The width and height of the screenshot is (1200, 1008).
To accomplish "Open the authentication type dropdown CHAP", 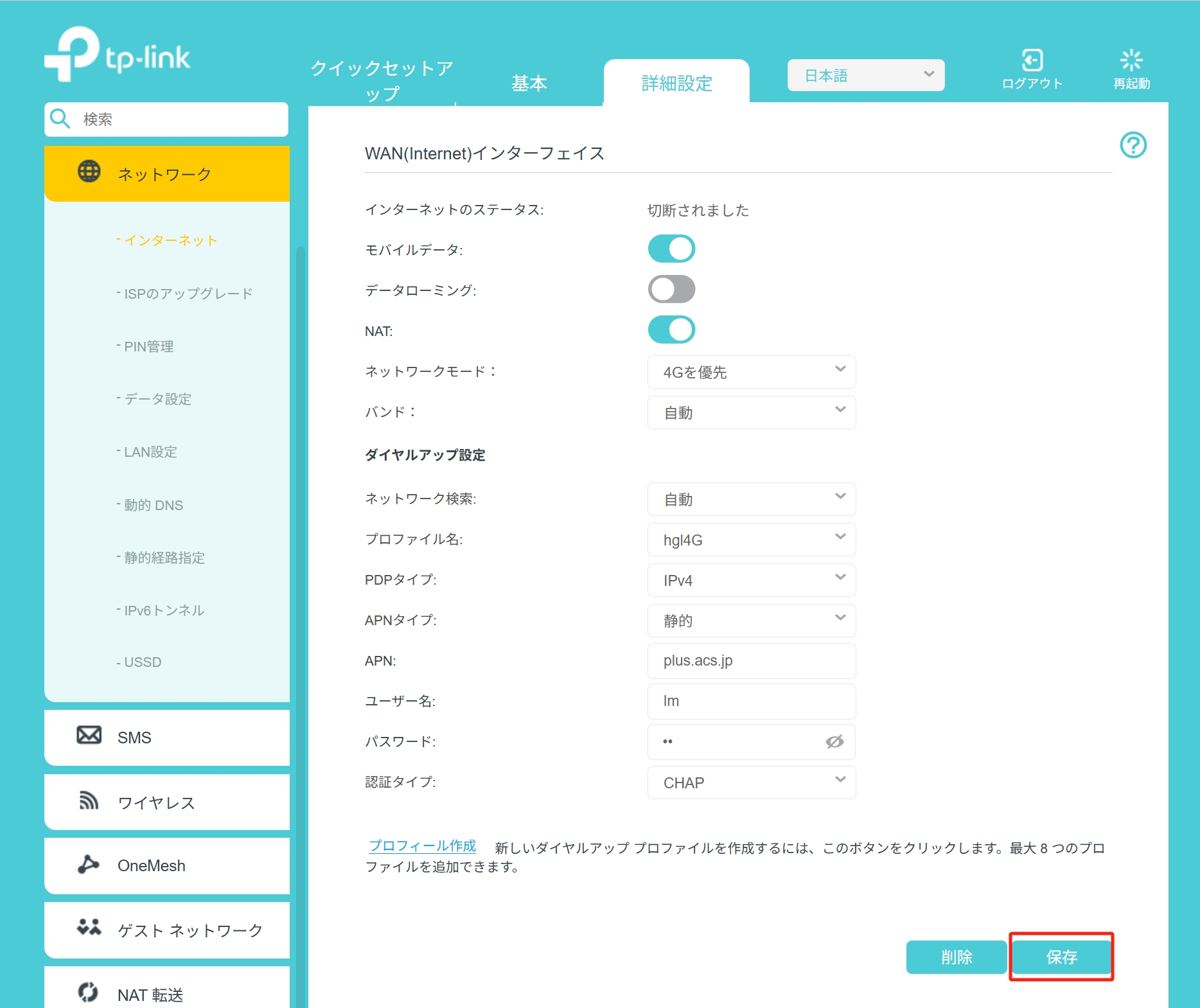I will point(752,783).
